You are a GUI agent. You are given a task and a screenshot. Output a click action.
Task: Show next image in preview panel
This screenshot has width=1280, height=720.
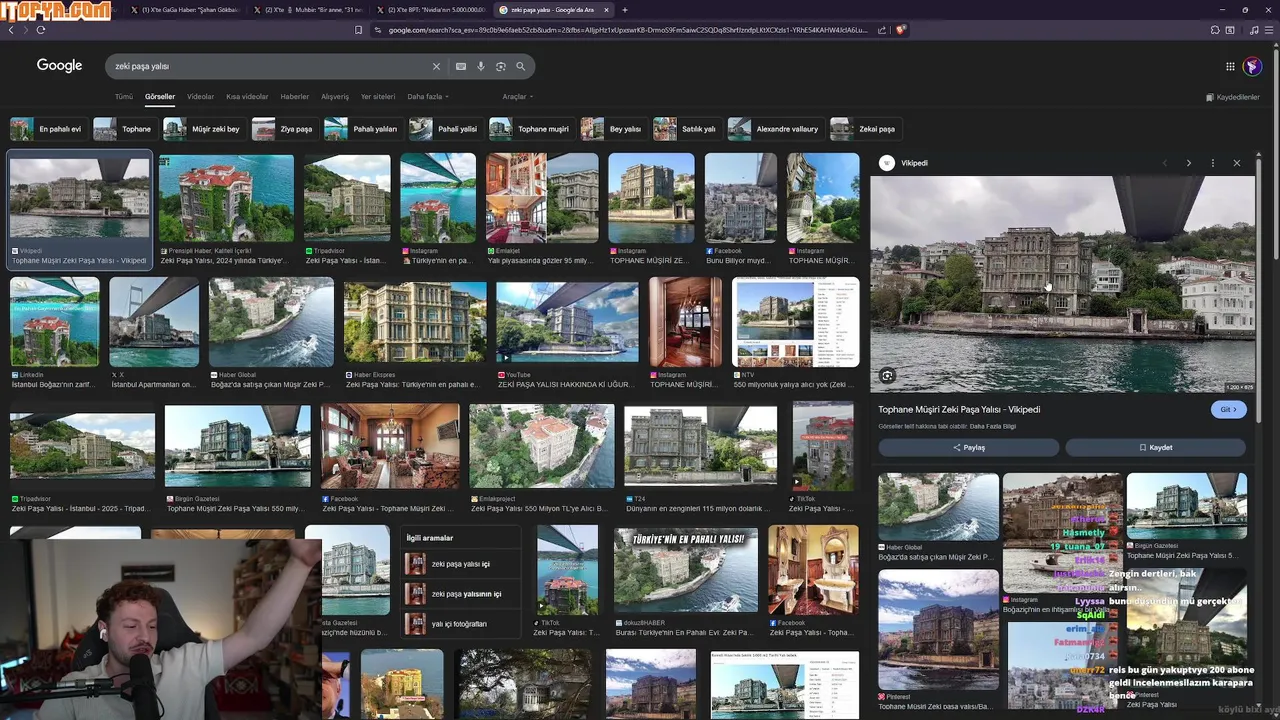[1188, 163]
